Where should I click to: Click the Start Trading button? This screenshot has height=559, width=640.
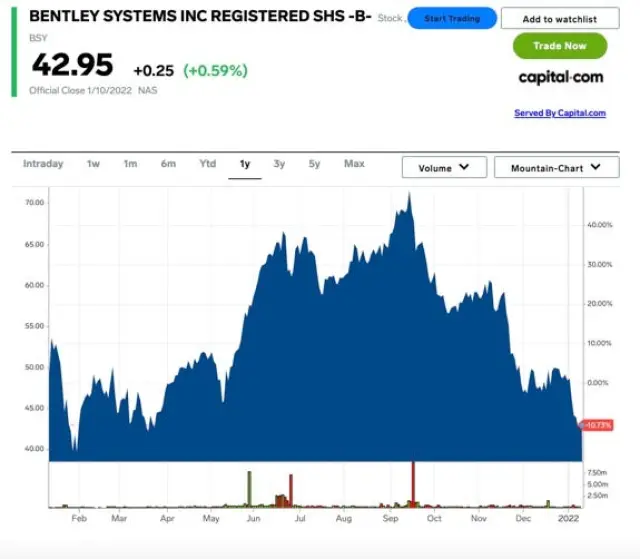pyautogui.click(x=452, y=18)
